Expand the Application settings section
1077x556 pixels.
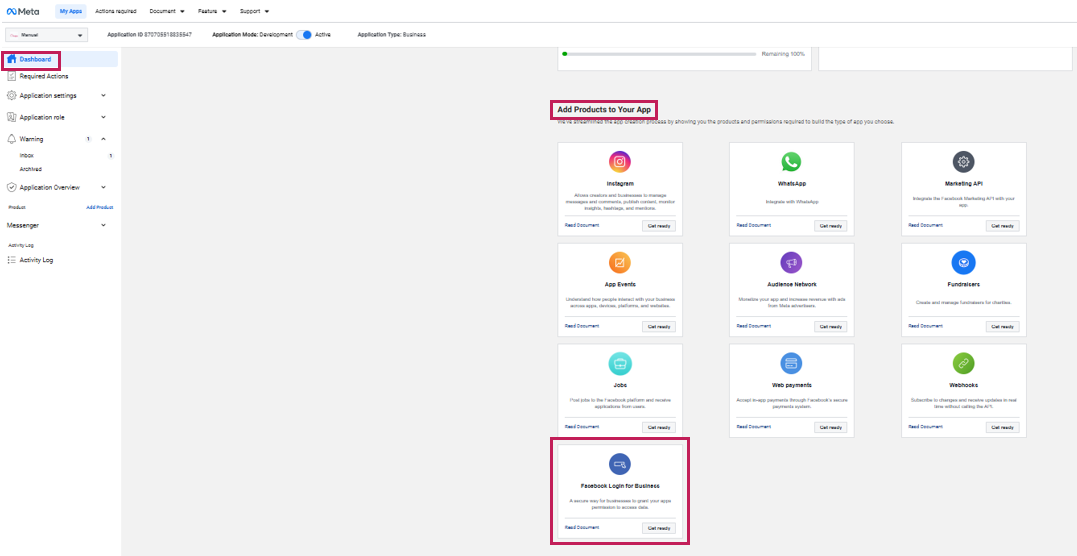coord(103,96)
